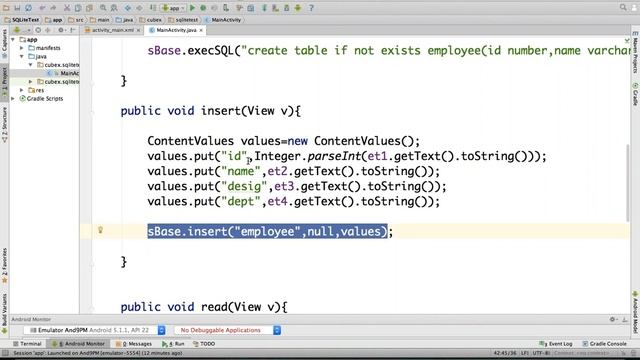Click the Cut scissors icon
This screenshot has width=640, height=360.
tap(67, 8)
